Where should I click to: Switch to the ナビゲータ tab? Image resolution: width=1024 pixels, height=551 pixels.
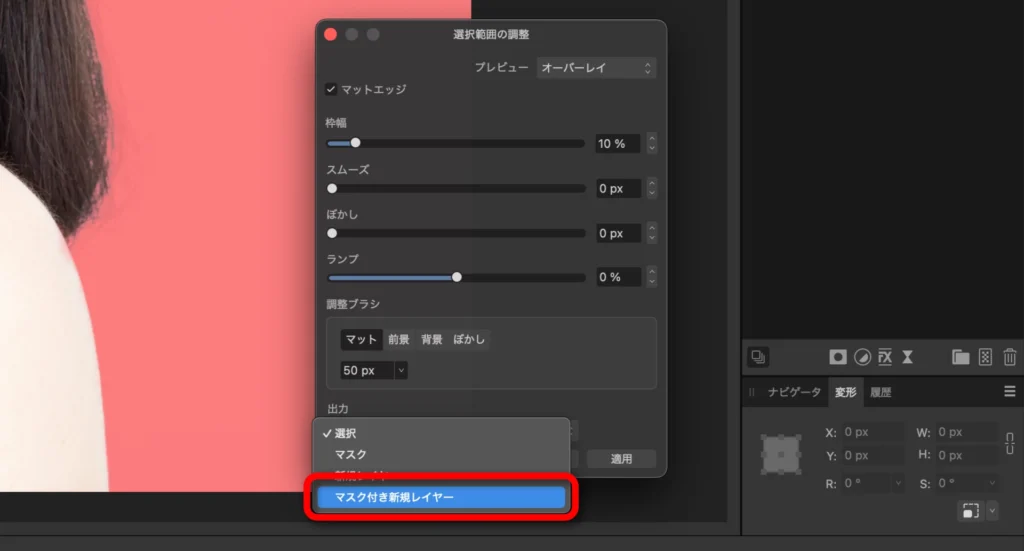(793, 392)
